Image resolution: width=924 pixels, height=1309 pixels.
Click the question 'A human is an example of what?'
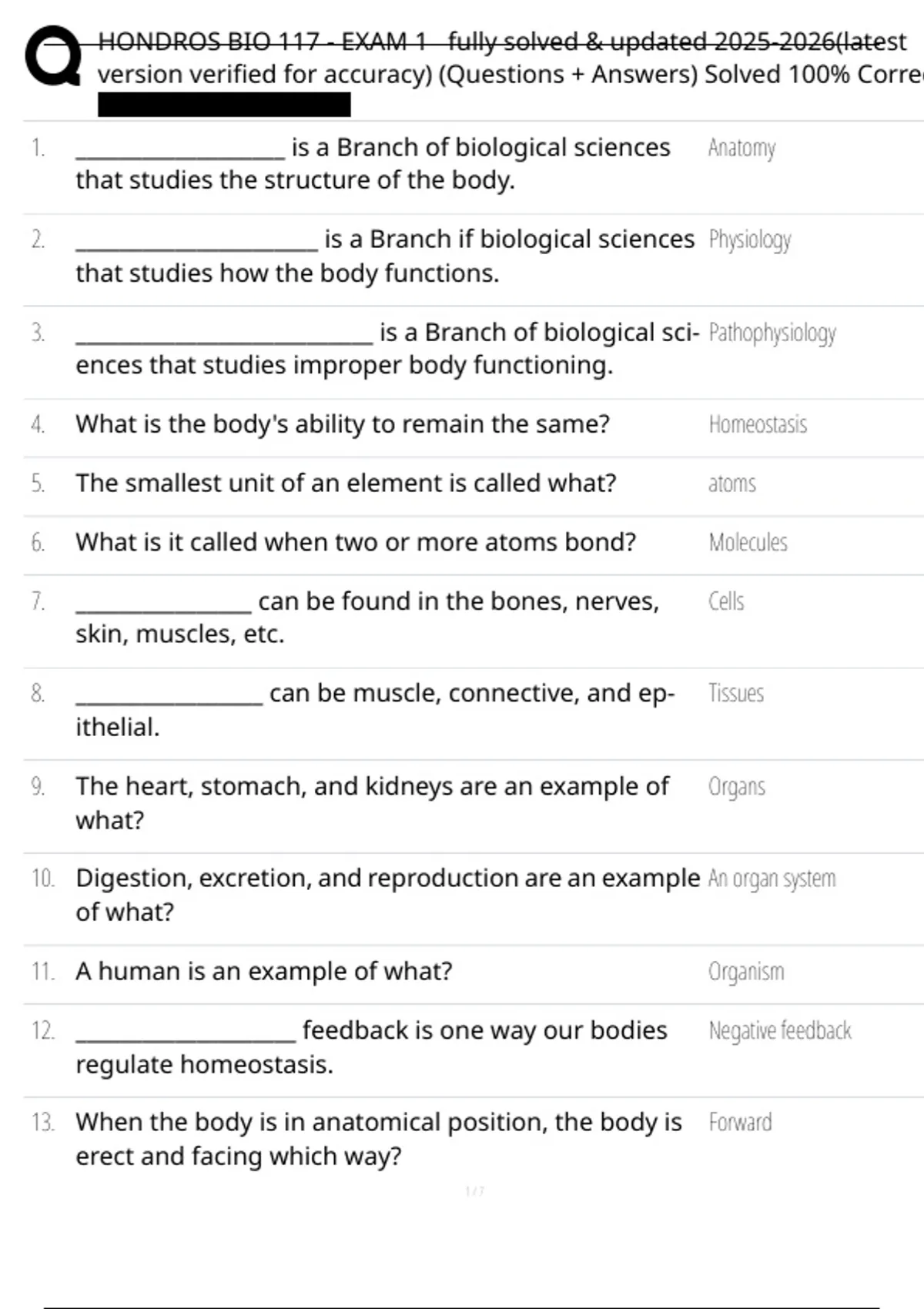tap(264, 972)
